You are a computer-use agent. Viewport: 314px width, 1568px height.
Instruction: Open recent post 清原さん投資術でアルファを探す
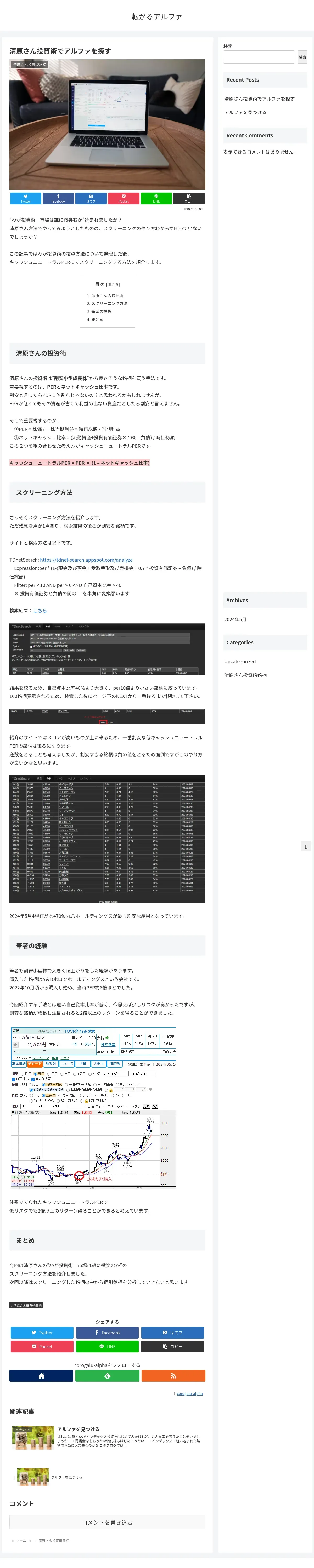tap(259, 99)
